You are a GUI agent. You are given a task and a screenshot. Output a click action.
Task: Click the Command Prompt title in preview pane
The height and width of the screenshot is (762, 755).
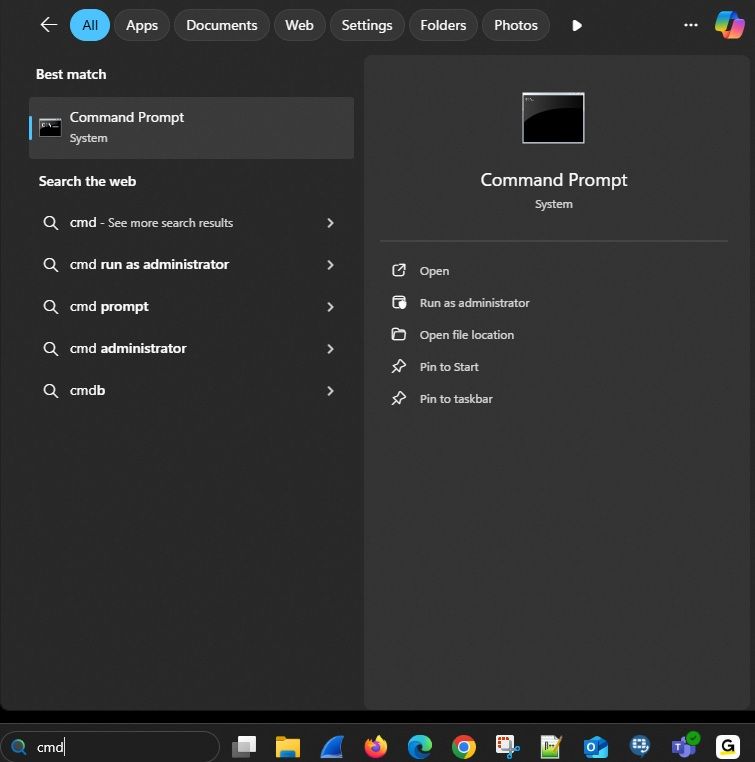(x=553, y=180)
